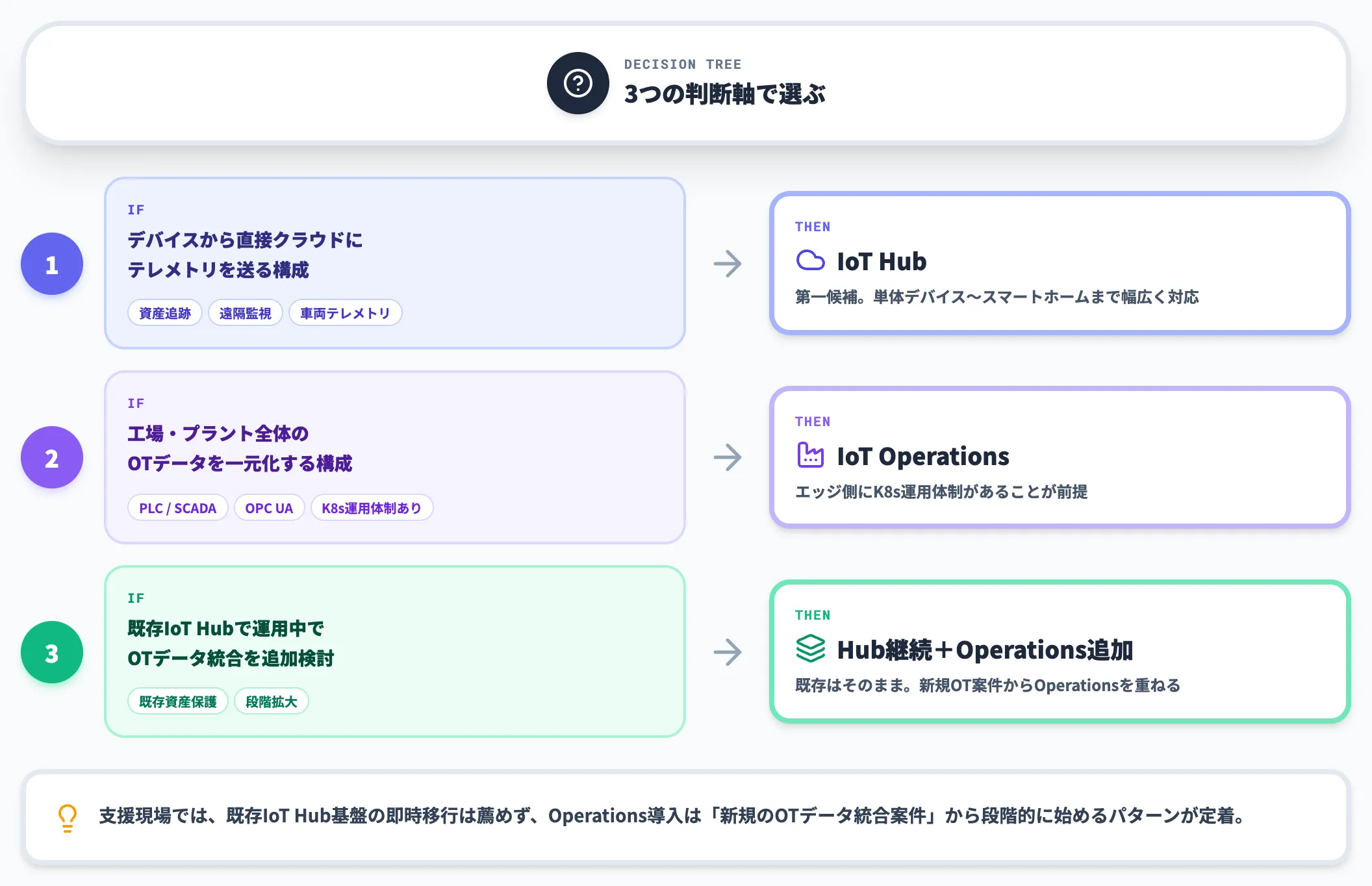Select the 段階拡大 tag
This screenshot has width=1372, height=886.
271,702
